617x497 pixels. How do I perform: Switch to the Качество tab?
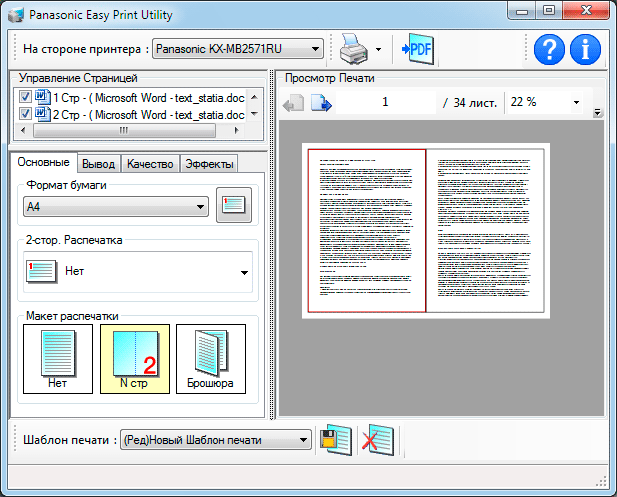click(150, 164)
